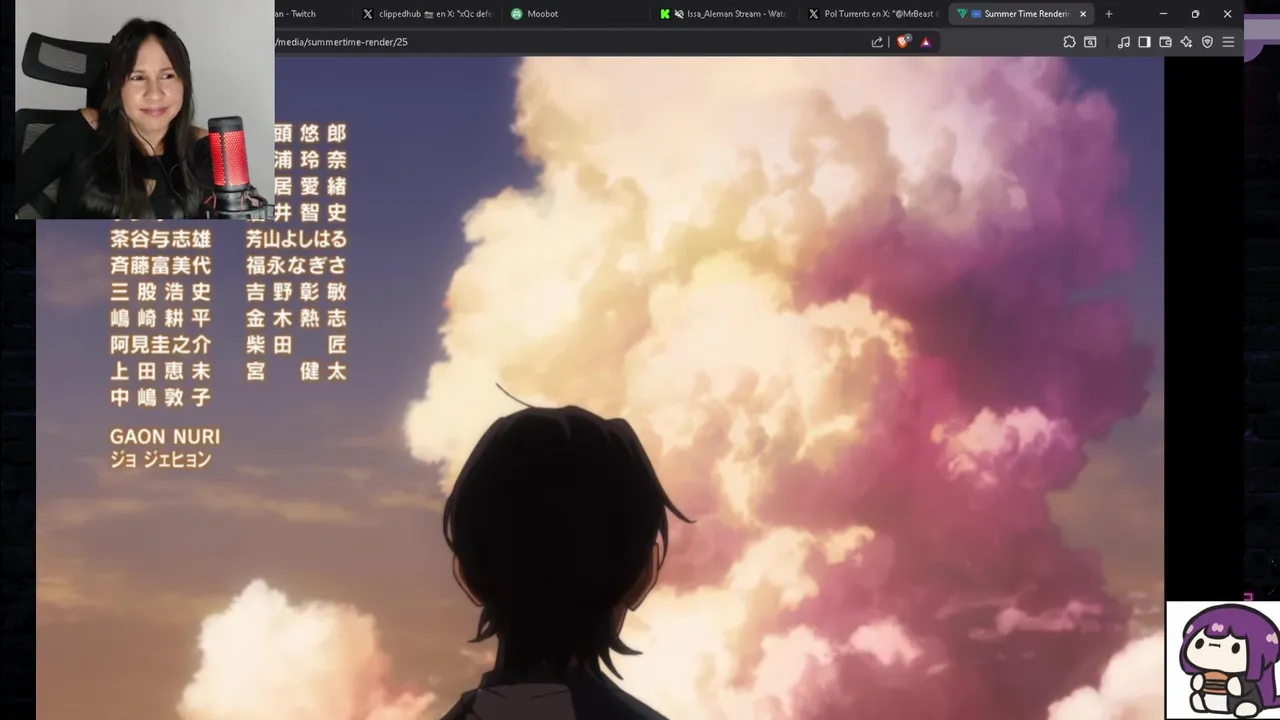Open the browser hamburger menu
The width and height of the screenshot is (1280, 720).
click(1228, 42)
